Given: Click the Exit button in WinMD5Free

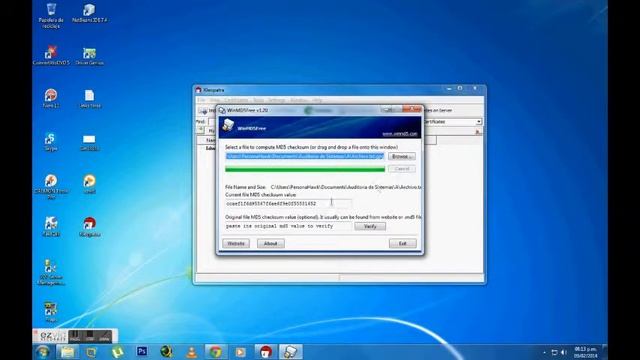Looking at the screenshot, I should click(x=402, y=244).
